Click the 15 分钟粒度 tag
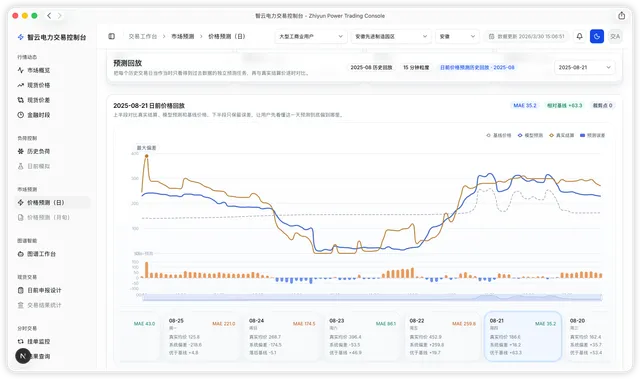 [416, 67]
